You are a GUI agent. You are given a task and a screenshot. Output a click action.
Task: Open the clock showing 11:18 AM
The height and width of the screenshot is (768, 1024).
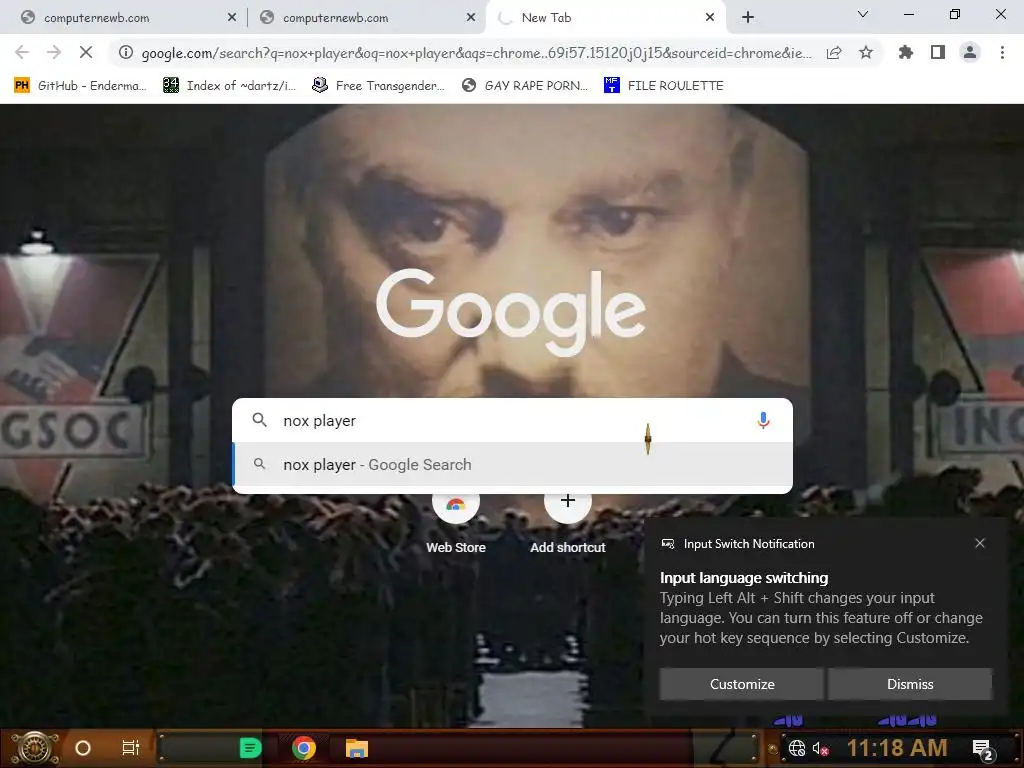point(897,748)
